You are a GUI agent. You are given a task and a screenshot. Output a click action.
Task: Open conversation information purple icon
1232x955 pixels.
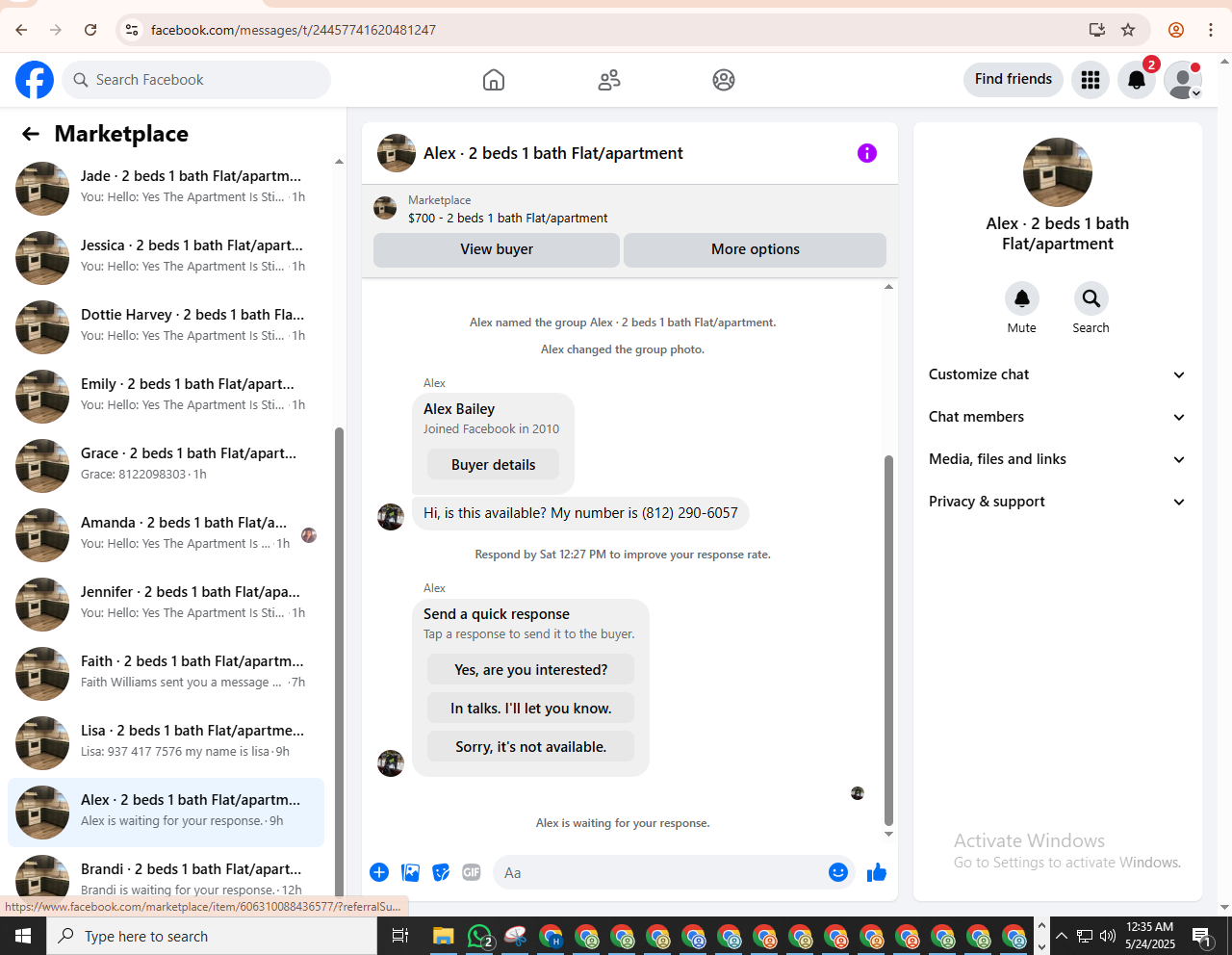point(867,153)
